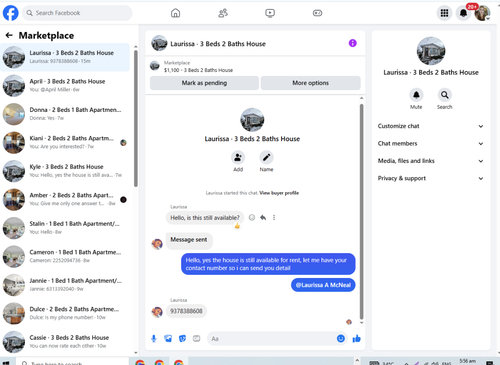Search in conversation magnifier icon

tap(445, 95)
